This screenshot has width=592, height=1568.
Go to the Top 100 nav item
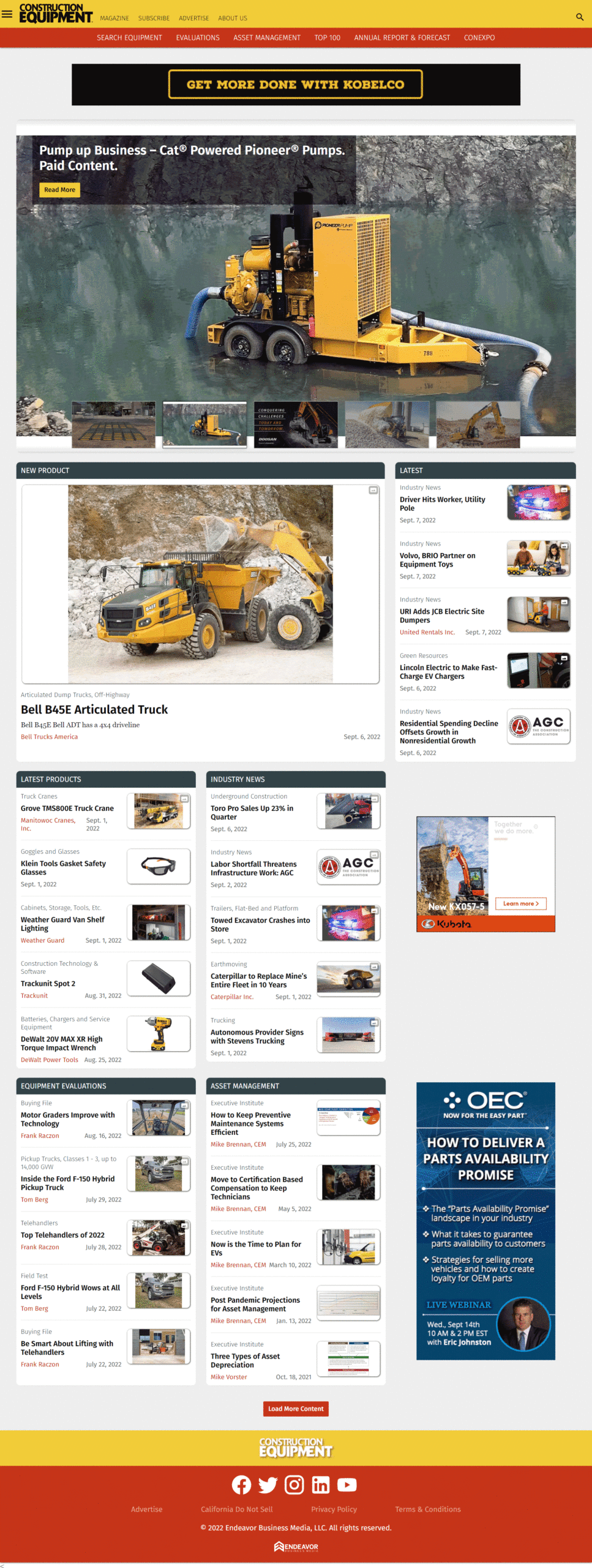(x=328, y=37)
